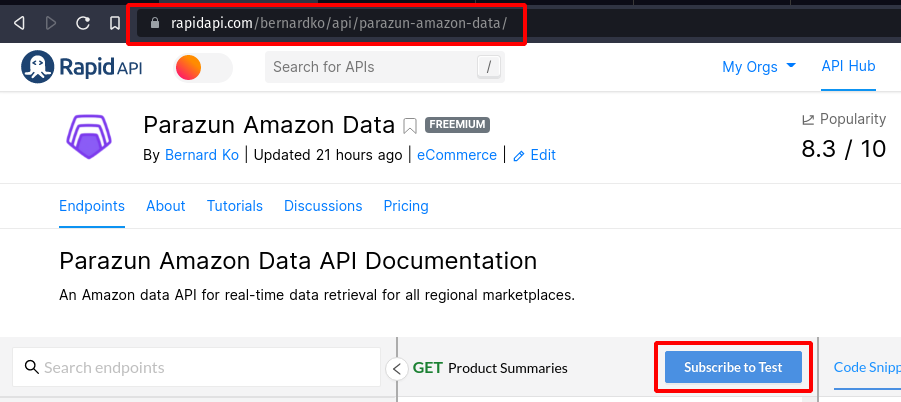Switch to the About tab

pos(166,206)
